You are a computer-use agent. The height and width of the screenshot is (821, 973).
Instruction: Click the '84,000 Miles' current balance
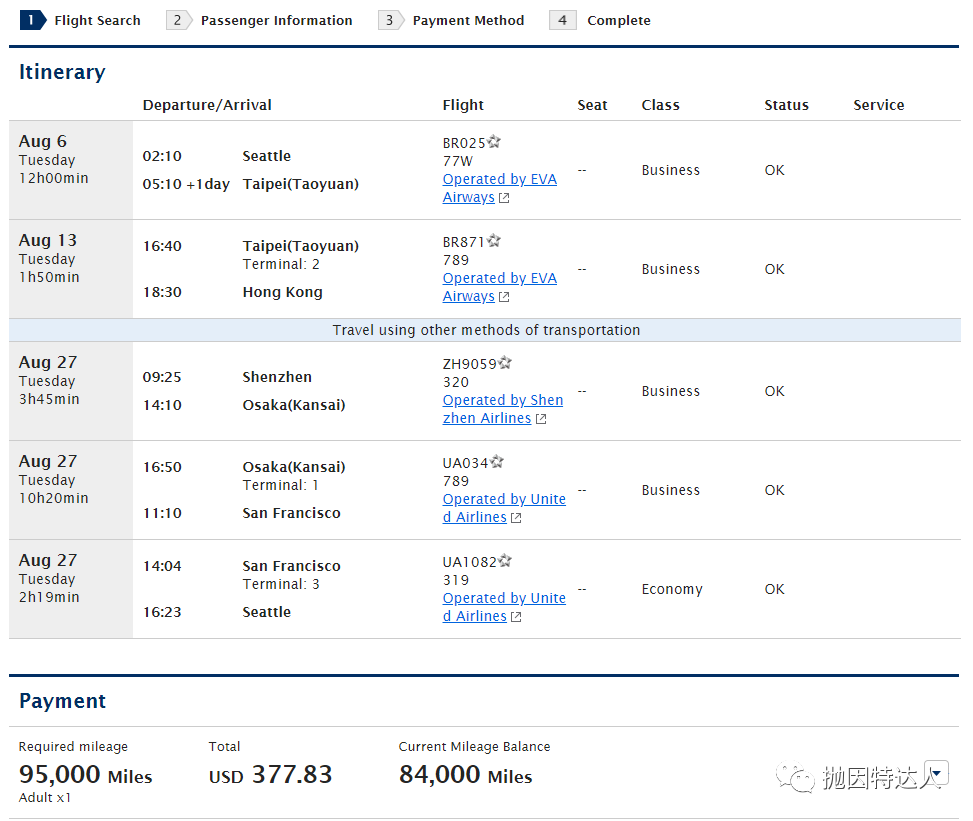[465, 774]
